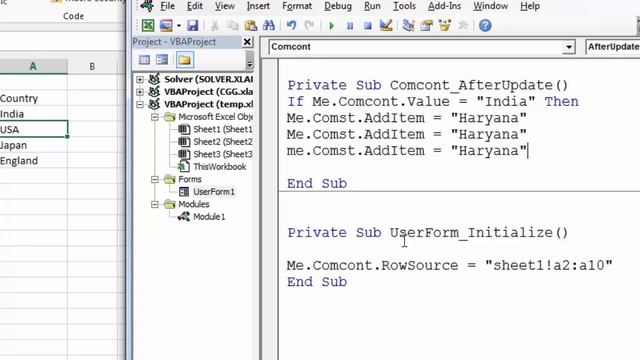Click the Save icon in toolbar
The width and height of the screenshot is (640, 360).
point(192,26)
